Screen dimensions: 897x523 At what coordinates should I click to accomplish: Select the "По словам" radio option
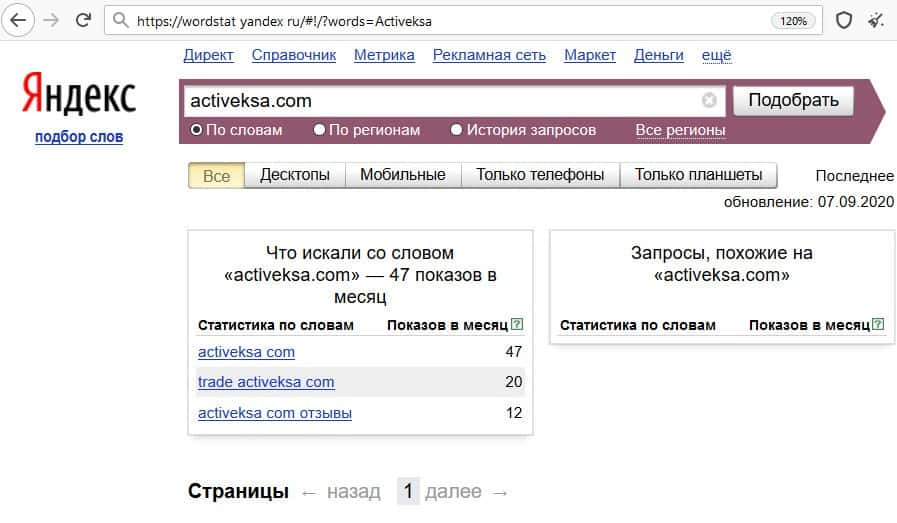[x=196, y=130]
